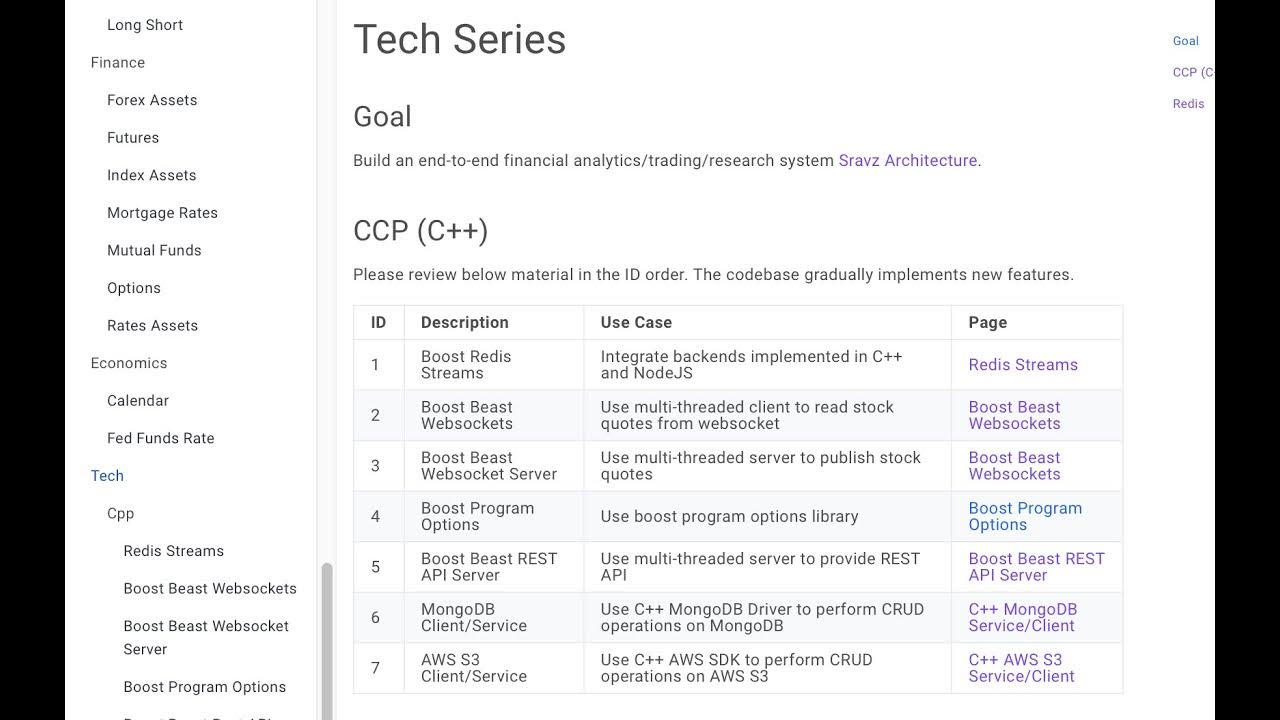
Task: Jump to Goal in table of contents
Action: click(x=1186, y=41)
